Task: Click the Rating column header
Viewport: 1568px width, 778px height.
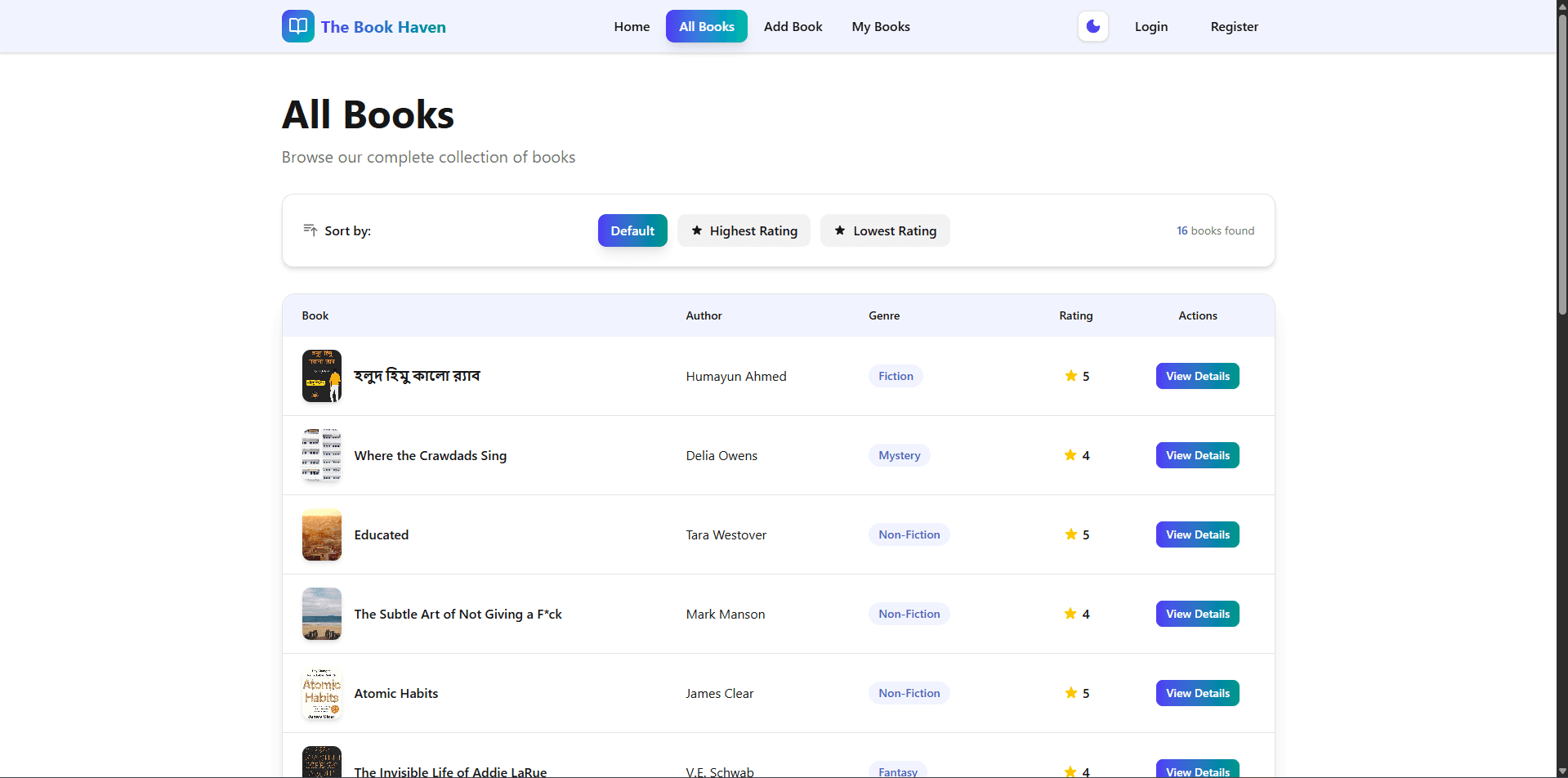Action: pos(1075,315)
